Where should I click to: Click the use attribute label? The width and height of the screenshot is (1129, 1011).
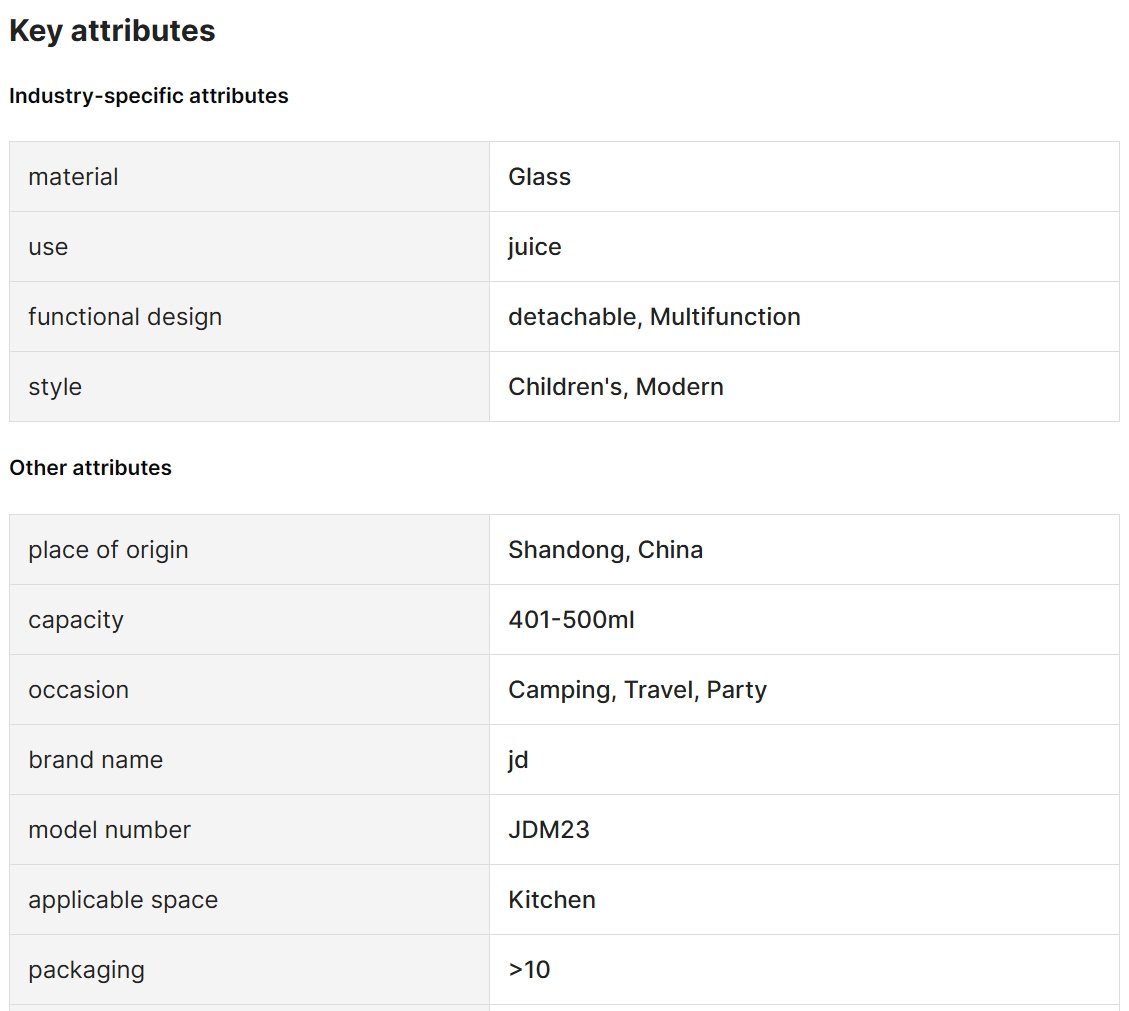pos(48,247)
